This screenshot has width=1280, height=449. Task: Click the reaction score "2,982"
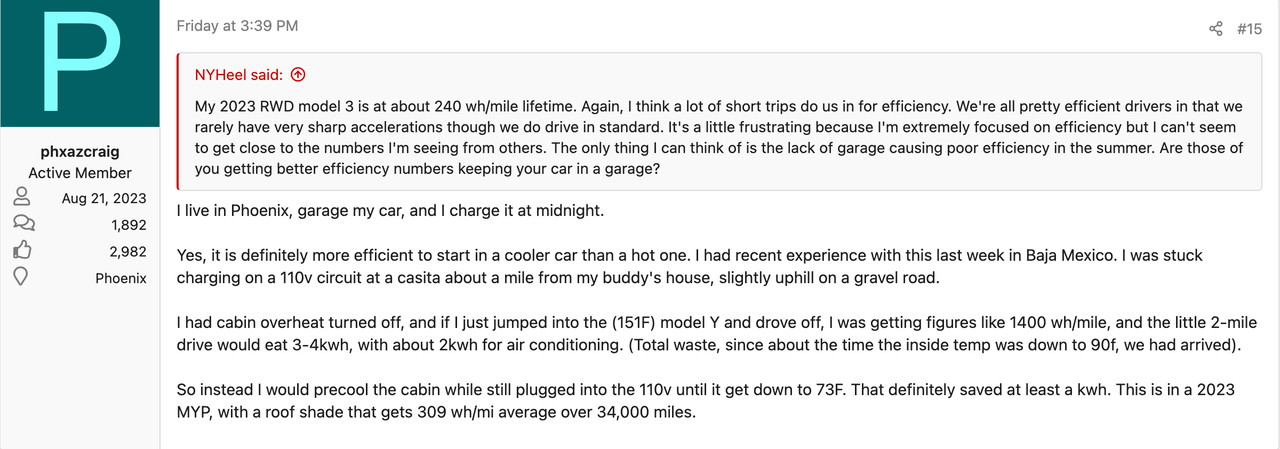pyautogui.click(x=127, y=251)
